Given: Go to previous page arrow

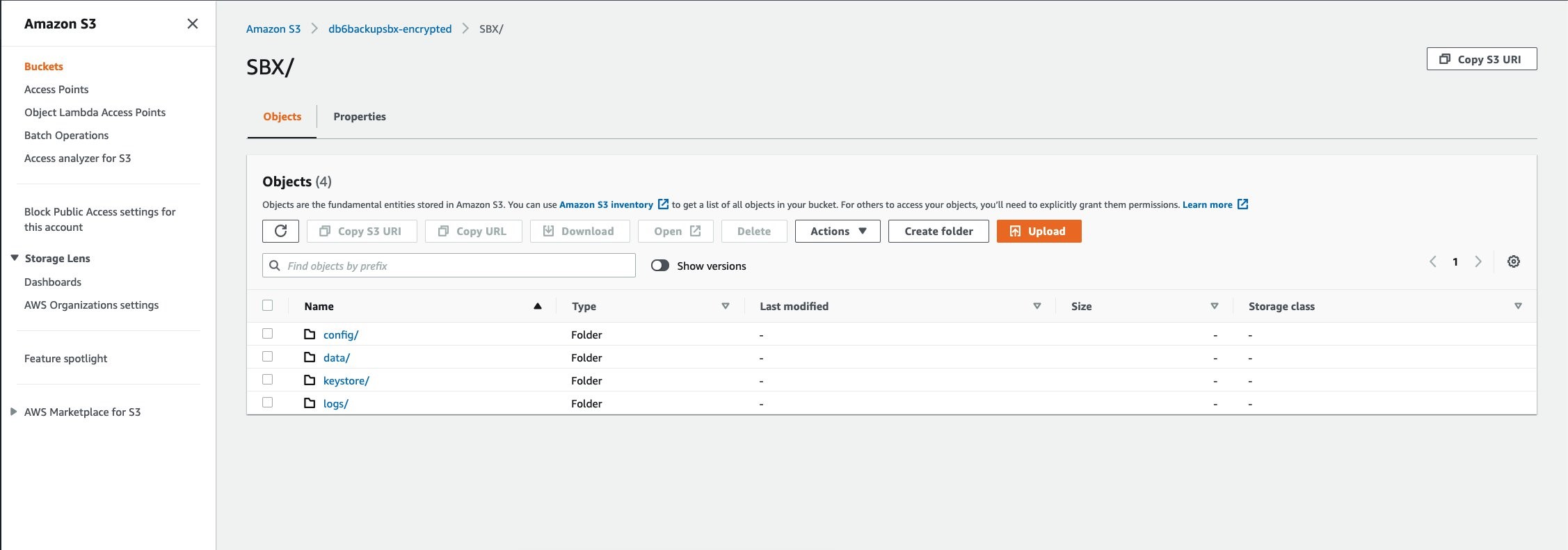Looking at the screenshot, I should 1432,261.
